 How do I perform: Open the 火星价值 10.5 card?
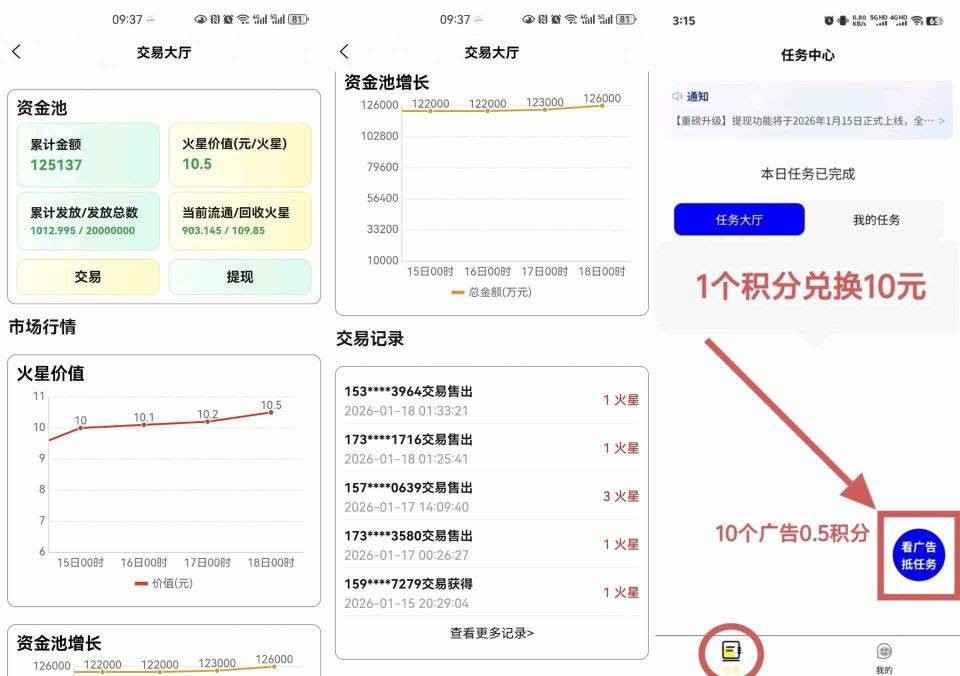pyautogui.click(x=240, y=155)
